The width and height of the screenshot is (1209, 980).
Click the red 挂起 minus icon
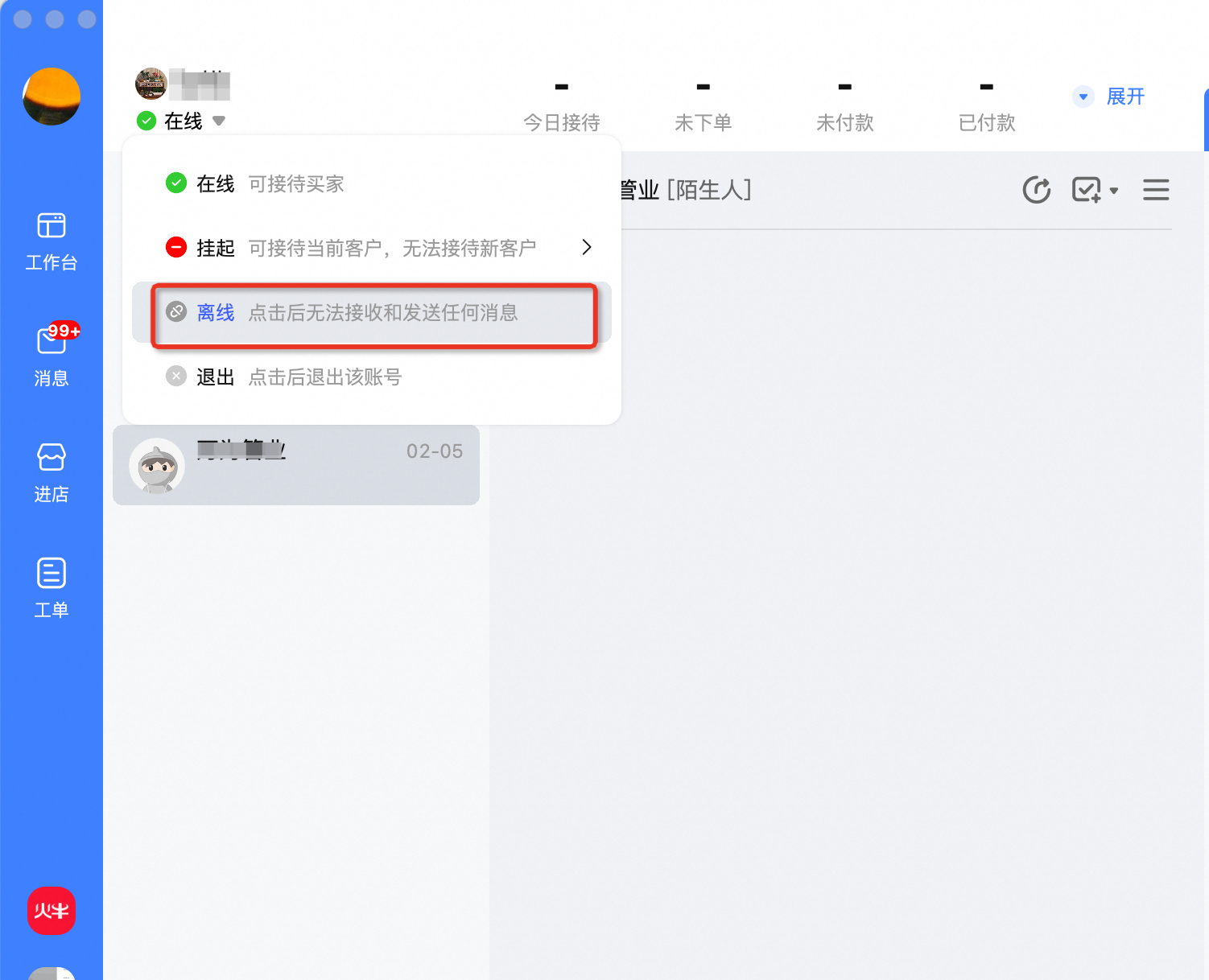point(176,247)
